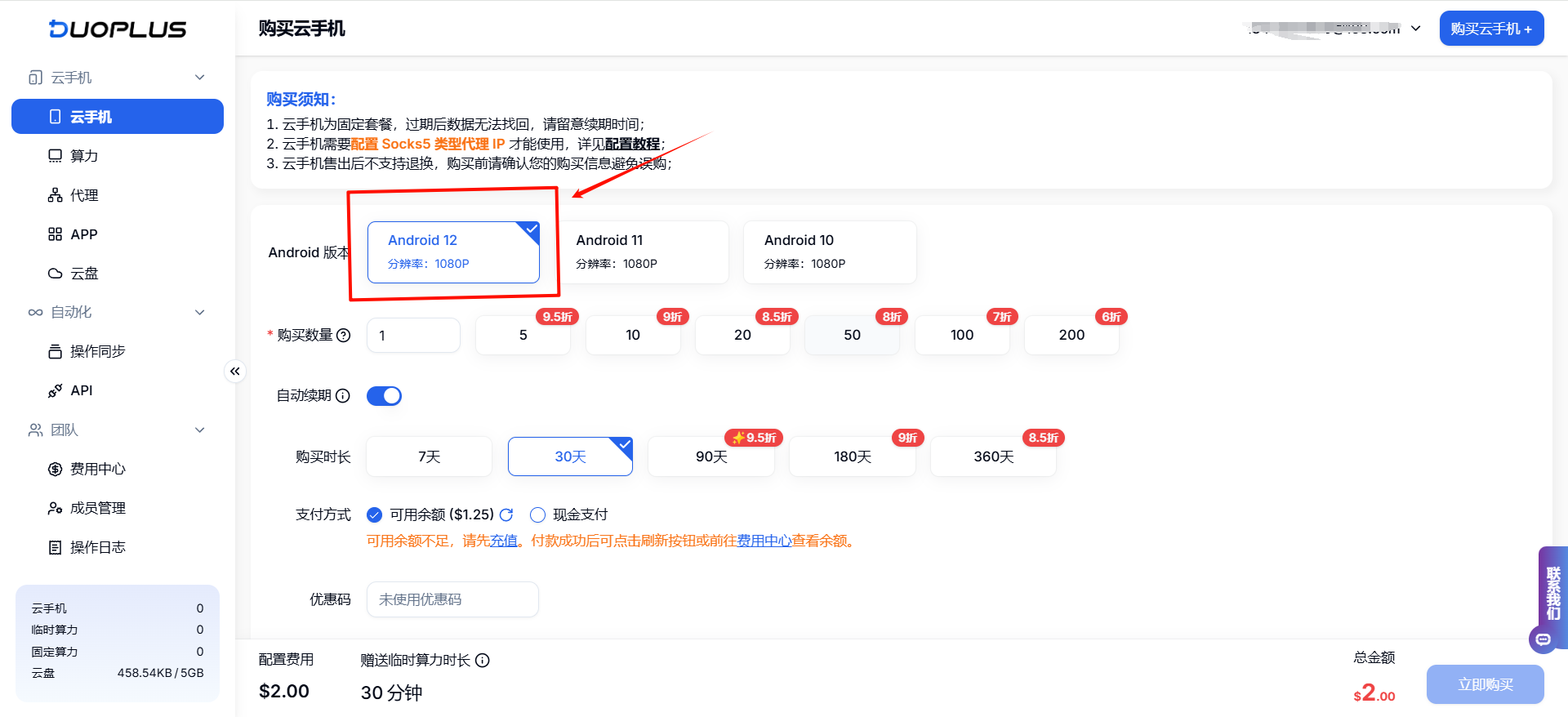Collapse the 自动化 sidebar group chevron
Viewport: 1568px width, 717px height.
tap(200, 312)
